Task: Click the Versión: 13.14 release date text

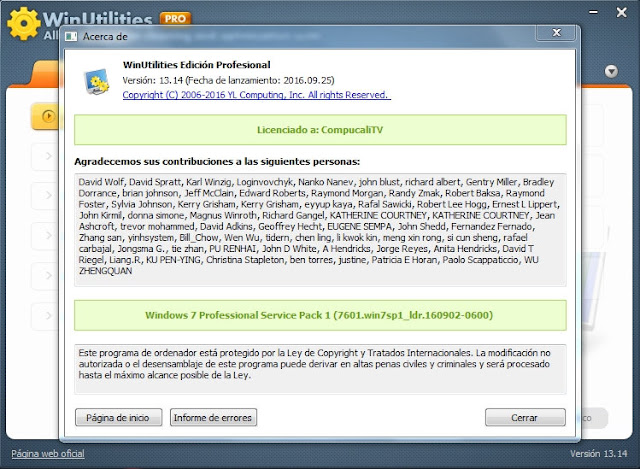Action: pos(228,80)
